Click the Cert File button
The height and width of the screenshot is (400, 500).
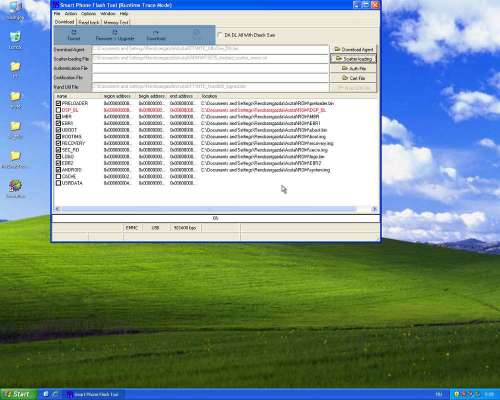pos(353,78)
